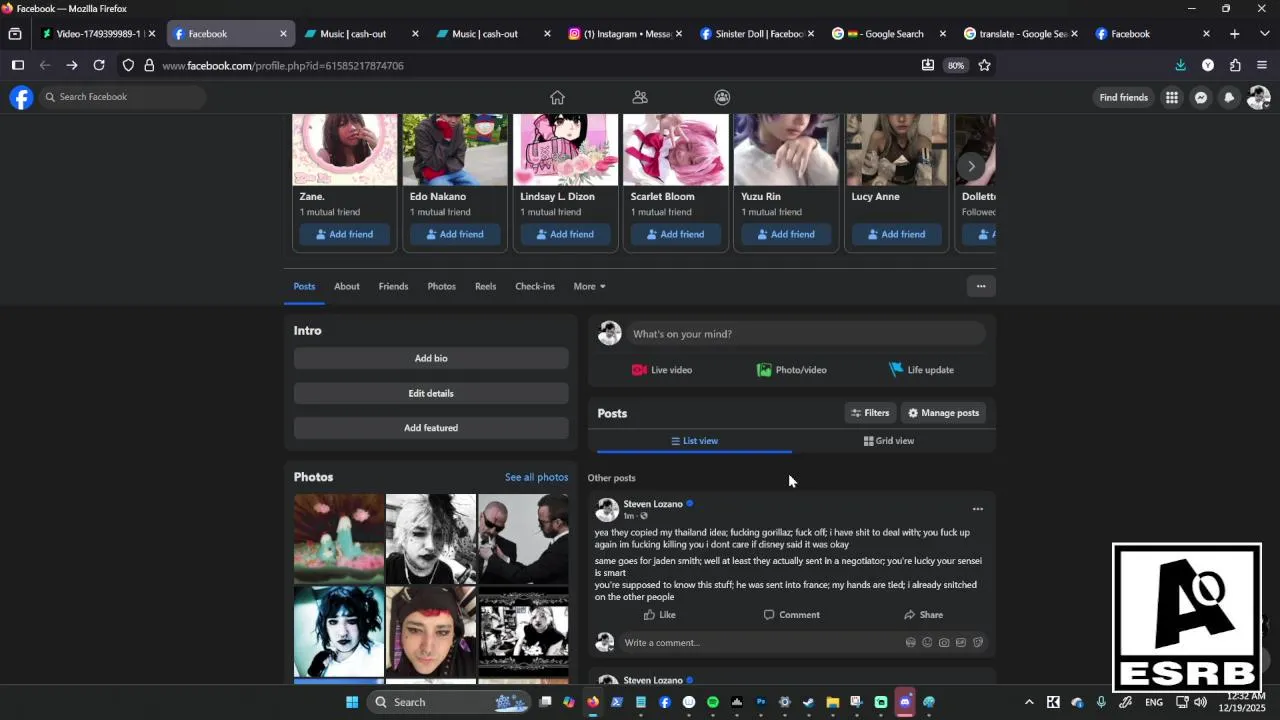Reload the page in Firefox

point(99,65)
